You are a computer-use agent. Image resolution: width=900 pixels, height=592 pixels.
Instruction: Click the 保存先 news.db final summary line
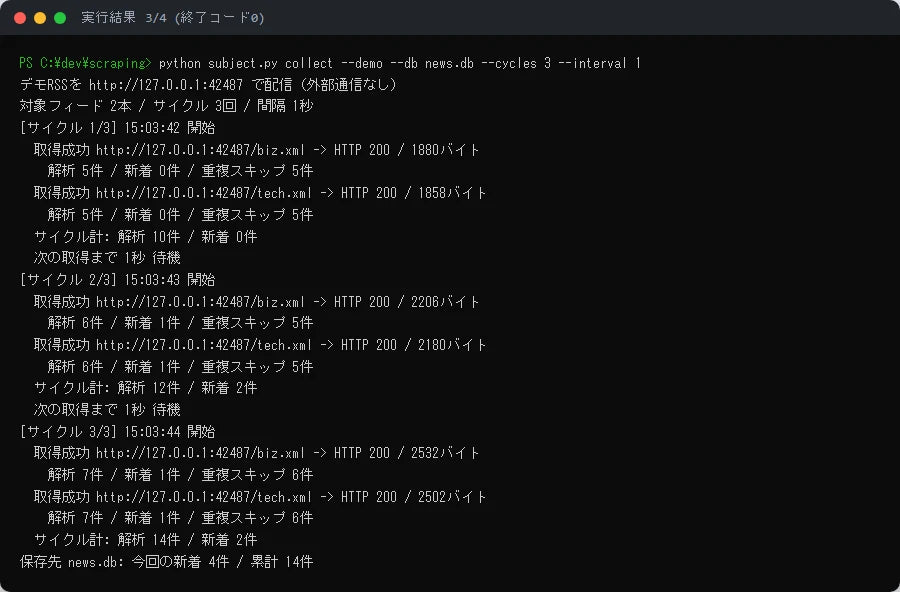[x=166, y=562]
